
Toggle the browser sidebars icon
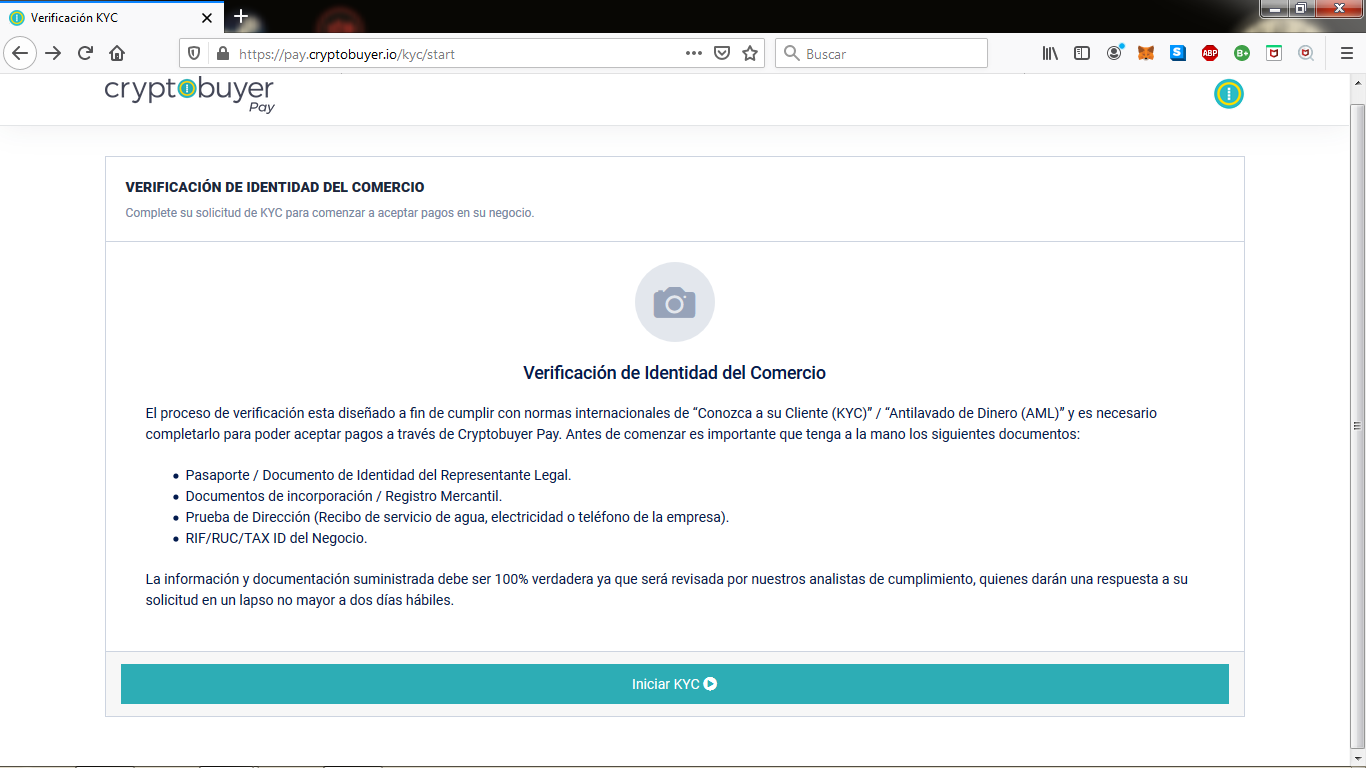[x=1082, y=54]
